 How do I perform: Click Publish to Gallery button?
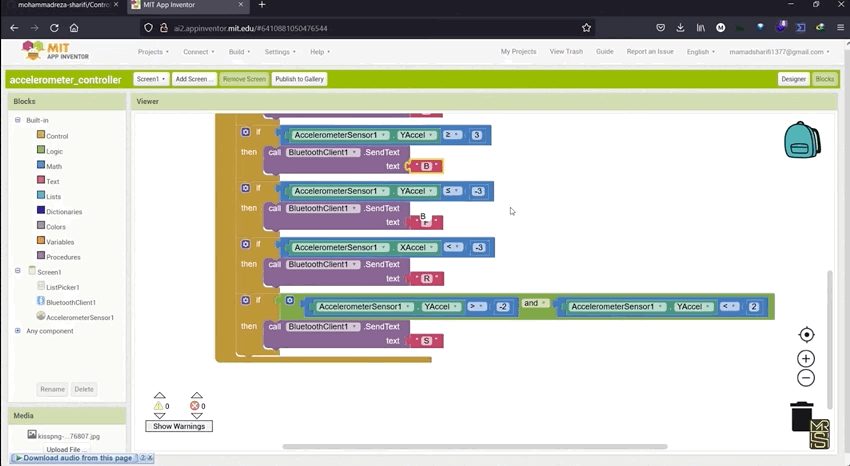click(x=299, y=79)
